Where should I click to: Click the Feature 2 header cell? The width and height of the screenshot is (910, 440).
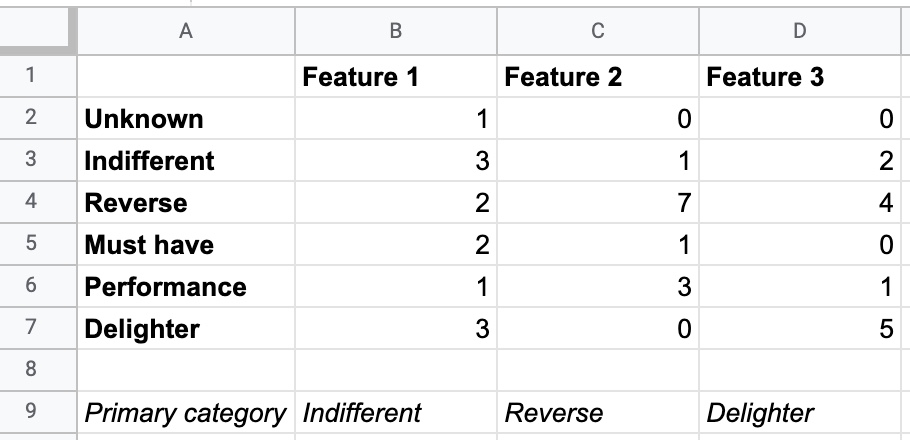coord(598,77)
